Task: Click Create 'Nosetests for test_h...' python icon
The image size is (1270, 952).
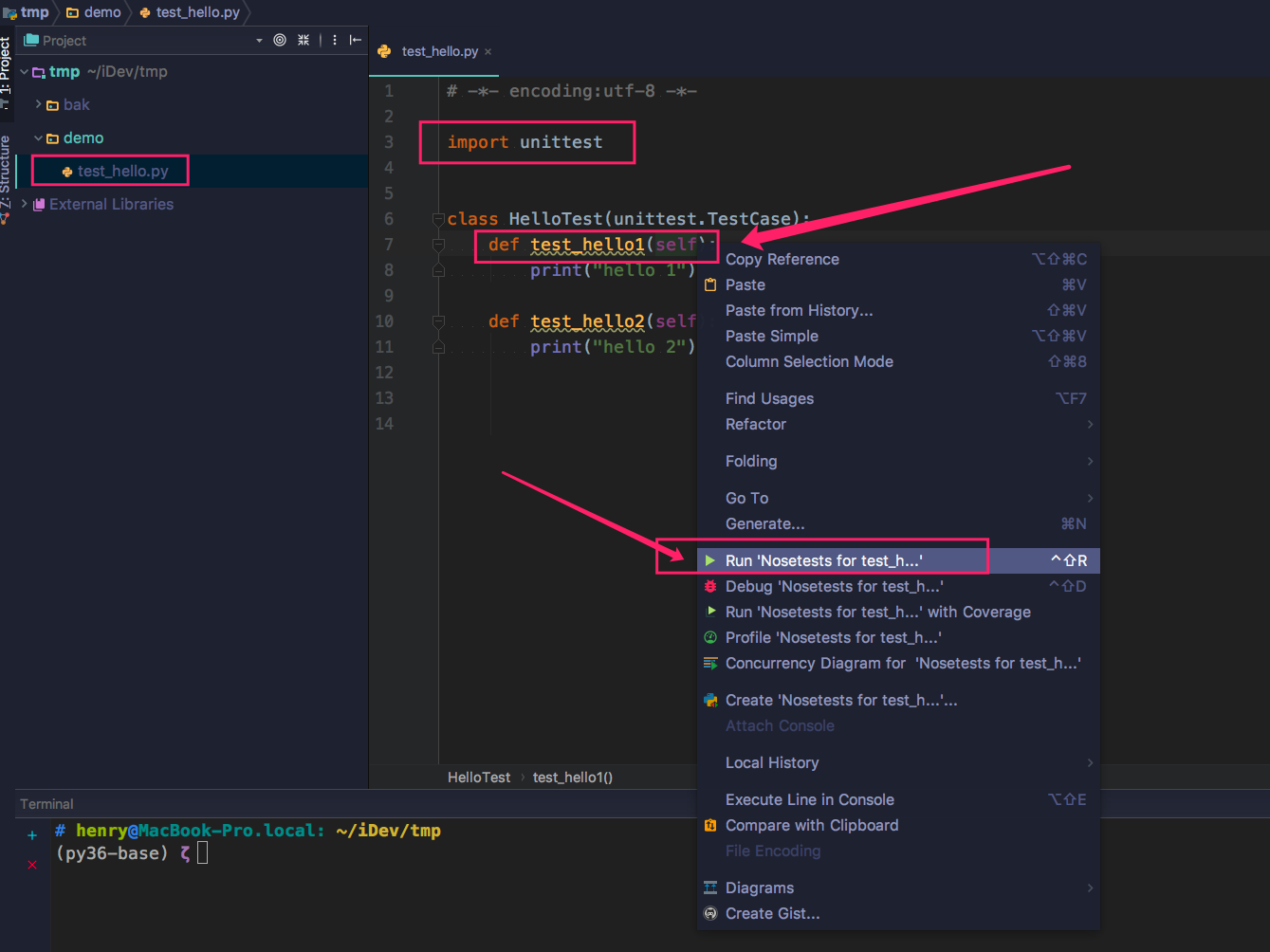Action: click(710, 701)
